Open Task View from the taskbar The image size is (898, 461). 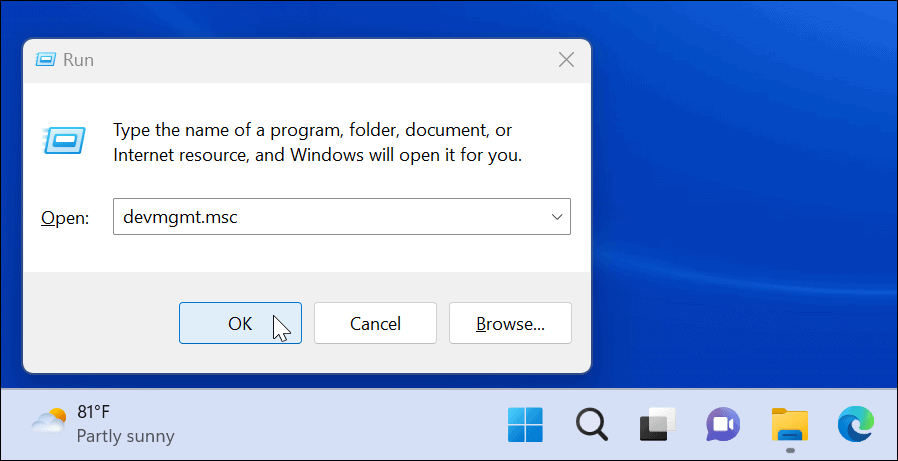coord(658,425)
